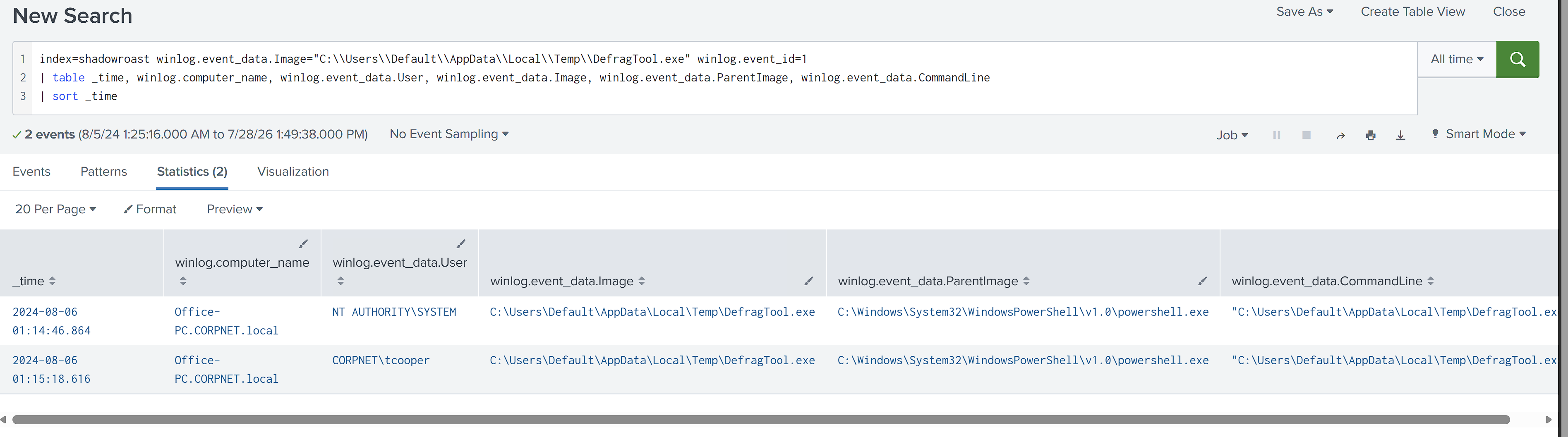Click the left scroll arrow
Viewport: 1568px width, 437px height.
pyautogui.click(x=4, y=420)
